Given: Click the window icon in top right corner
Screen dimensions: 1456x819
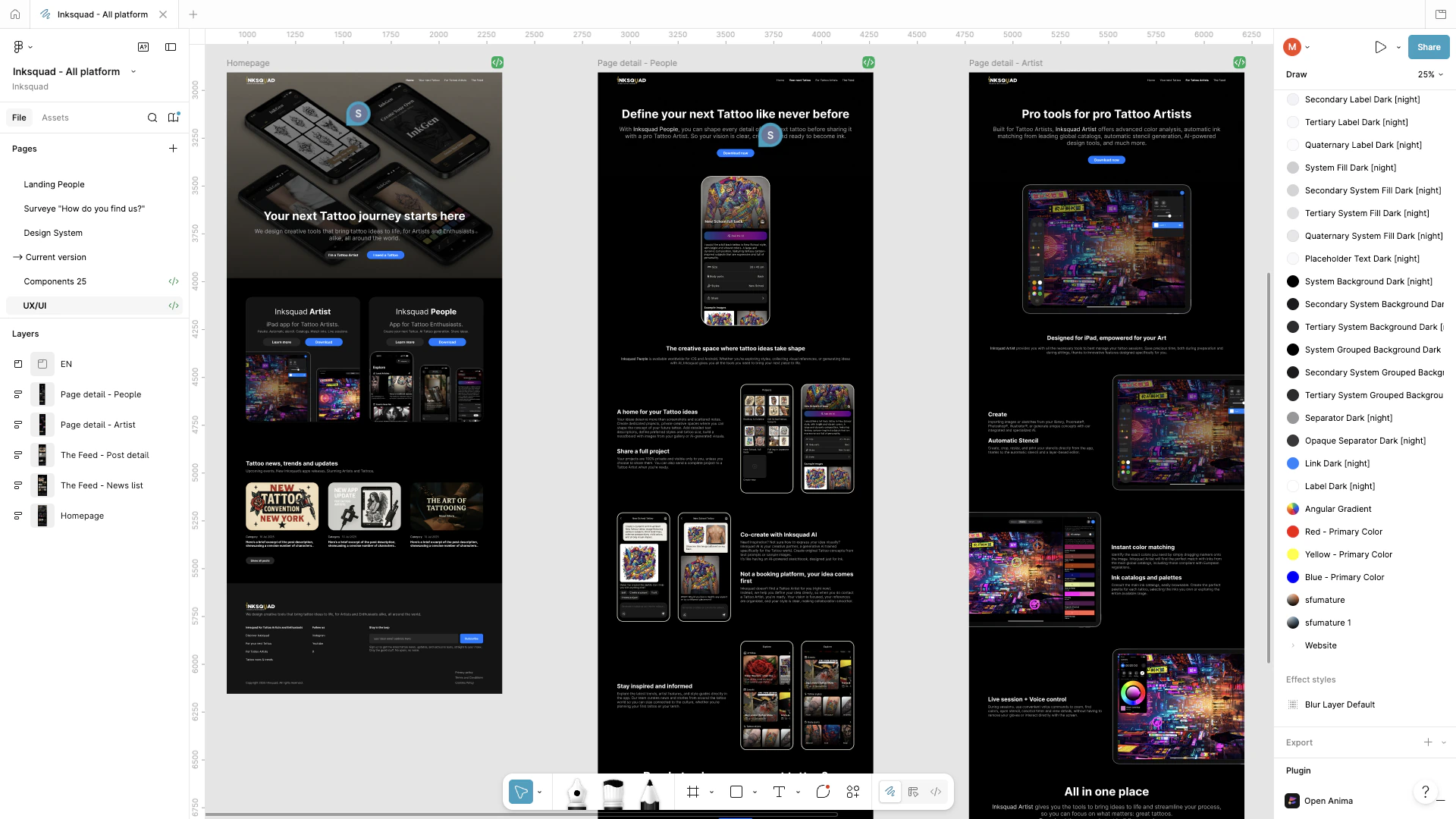Looking at the screenshot, I should [1441, 14].
